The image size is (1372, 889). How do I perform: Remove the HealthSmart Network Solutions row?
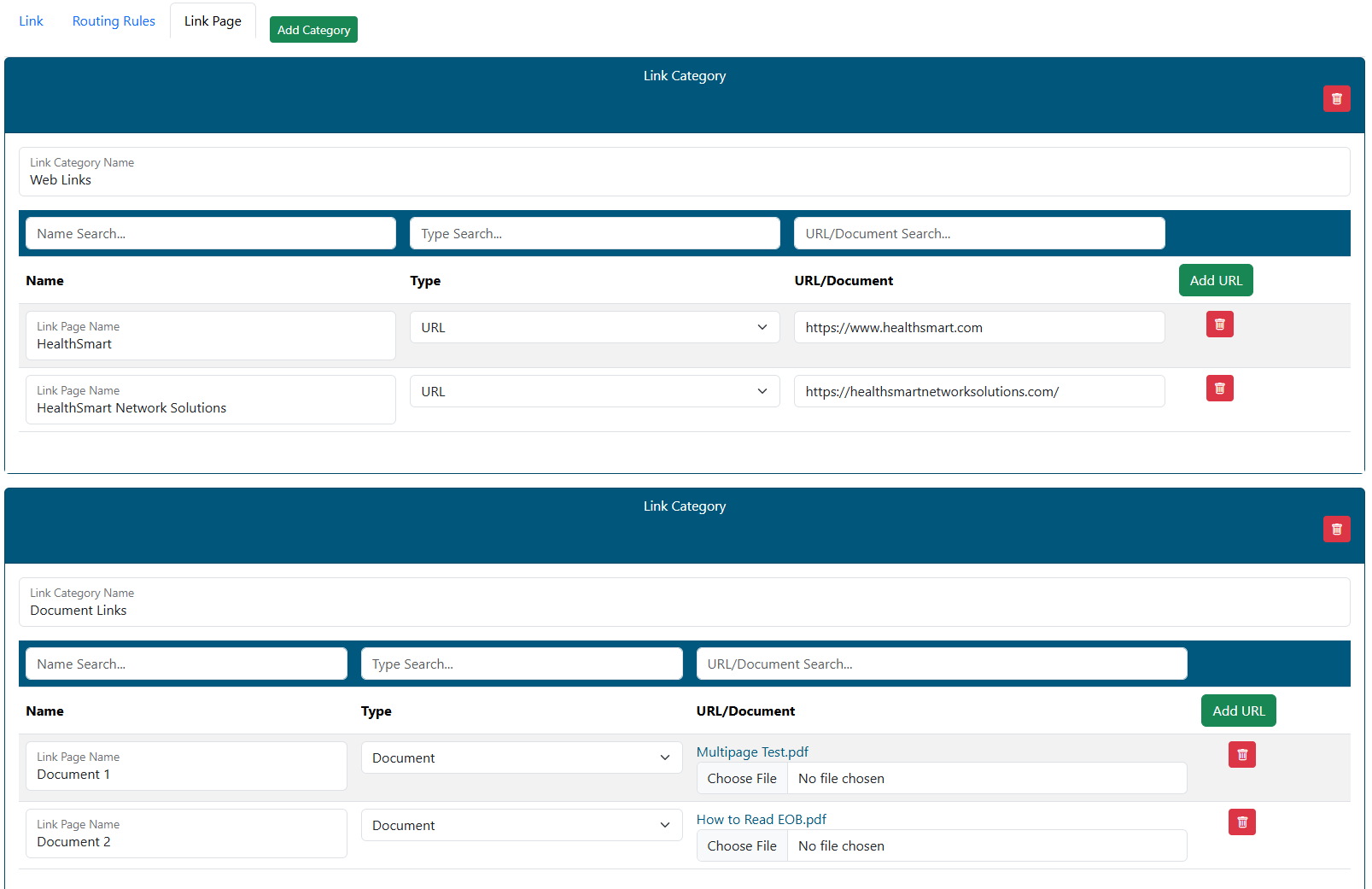tap(1219, 389)
